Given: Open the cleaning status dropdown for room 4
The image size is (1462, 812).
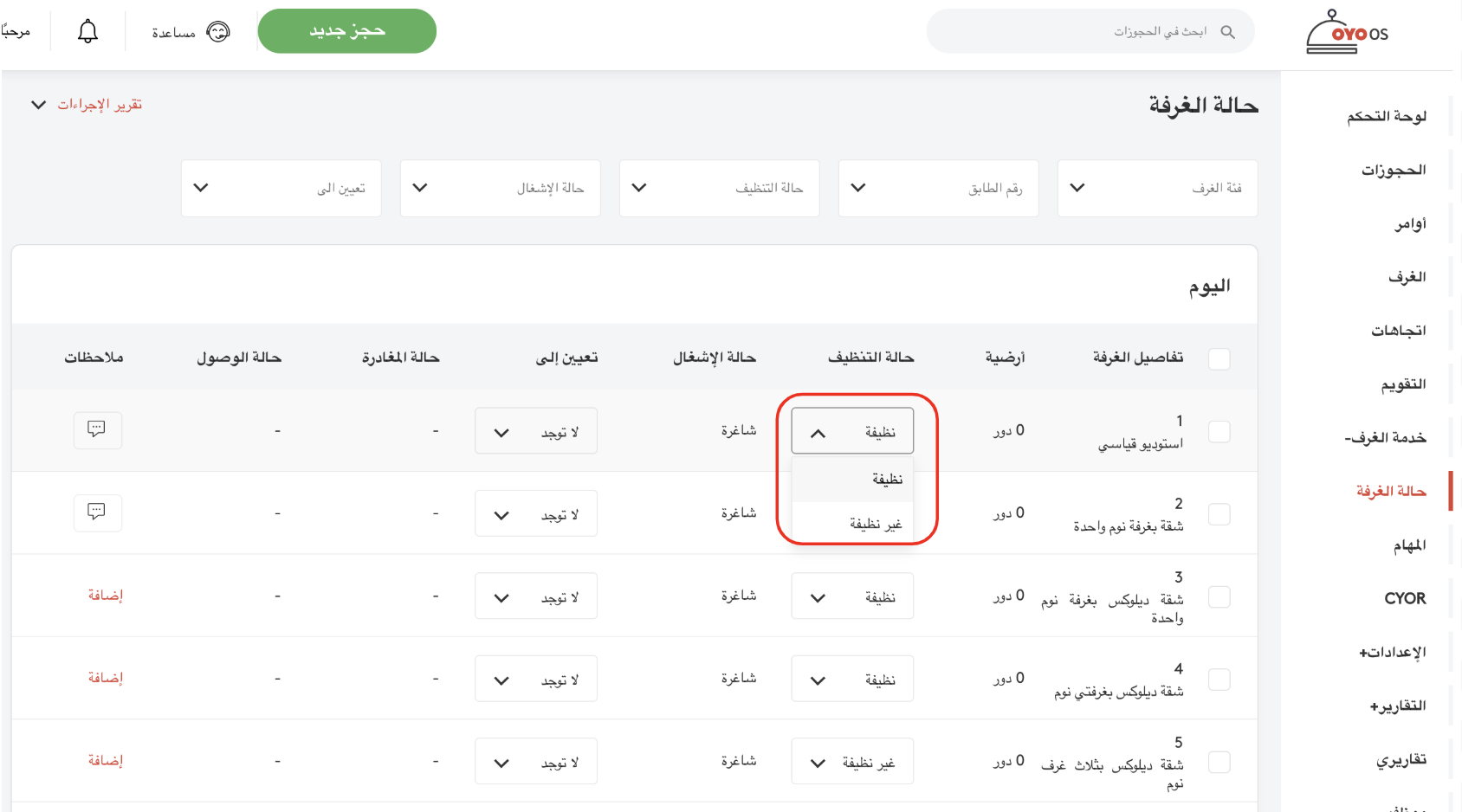Looking at the screenshot, I should point(852,680).
